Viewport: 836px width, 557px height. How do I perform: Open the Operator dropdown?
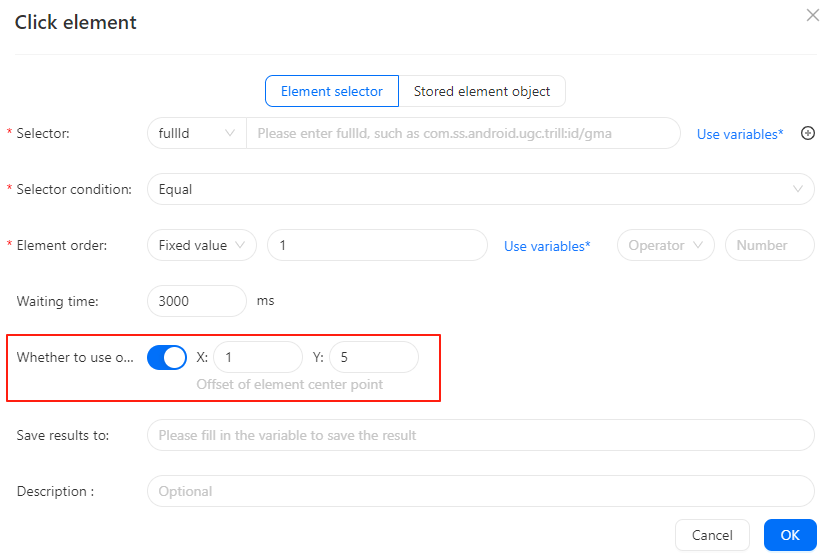click(x=665, y=245)
